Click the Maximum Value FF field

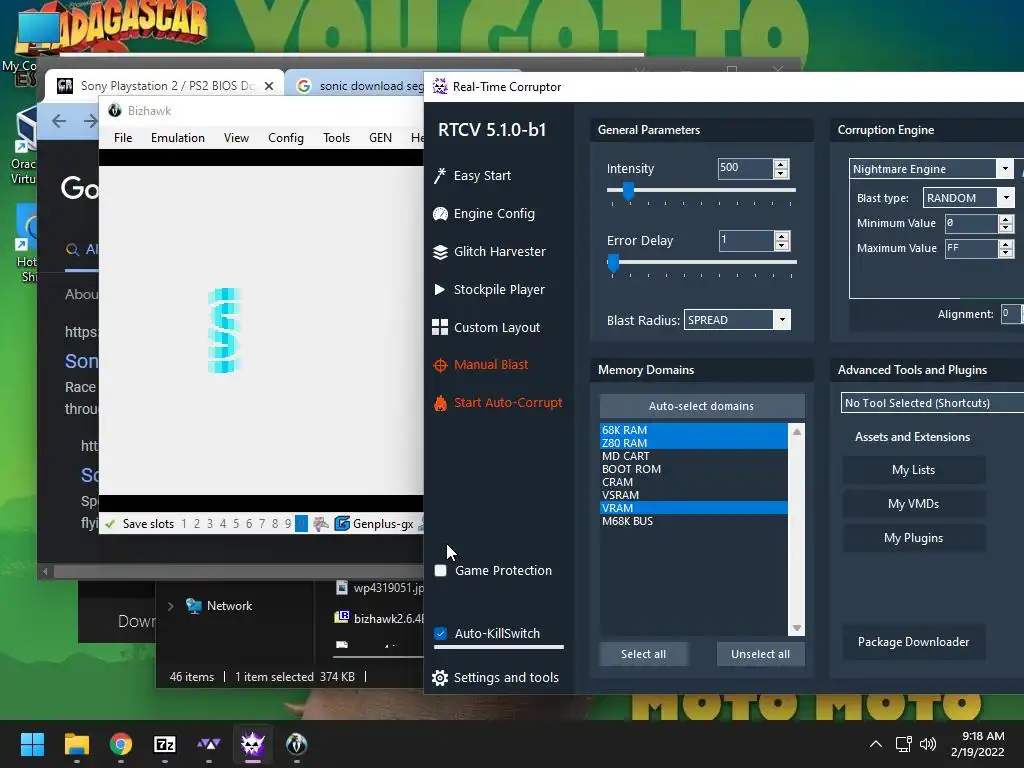971,248
